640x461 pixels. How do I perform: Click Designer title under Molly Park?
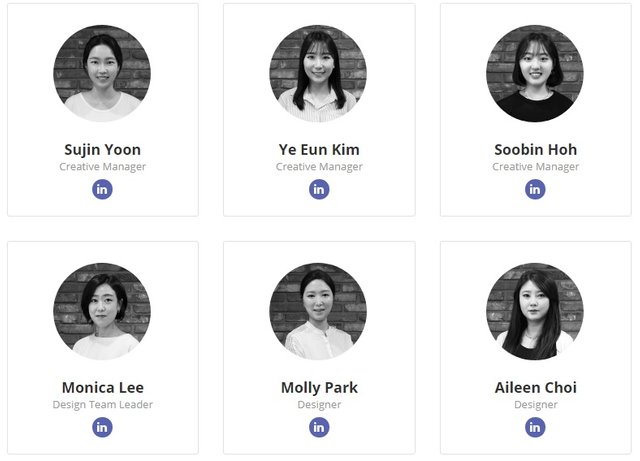point(319,405)
